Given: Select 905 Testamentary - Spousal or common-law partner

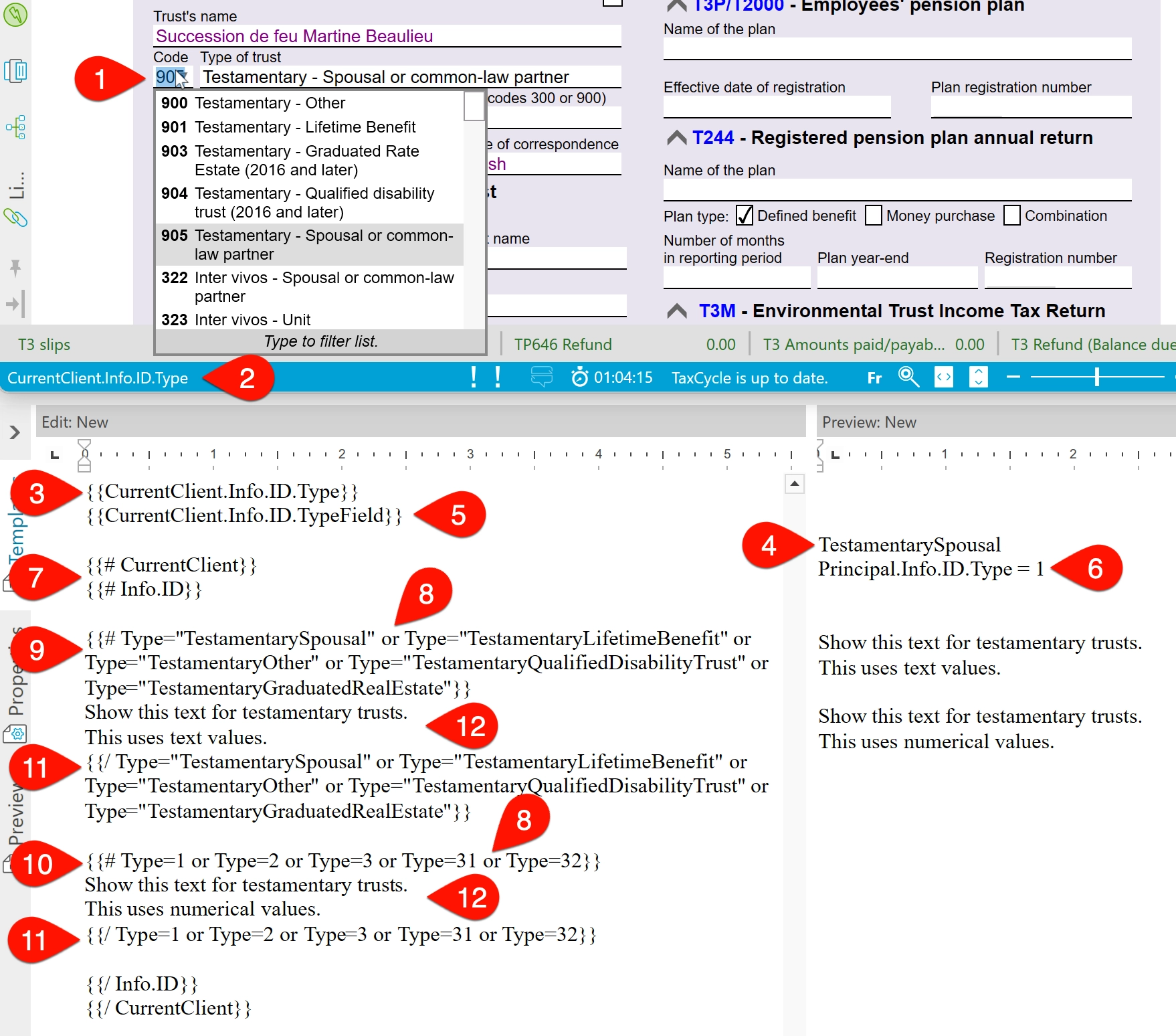Looking at the screenshot, I should click(309, 245).
